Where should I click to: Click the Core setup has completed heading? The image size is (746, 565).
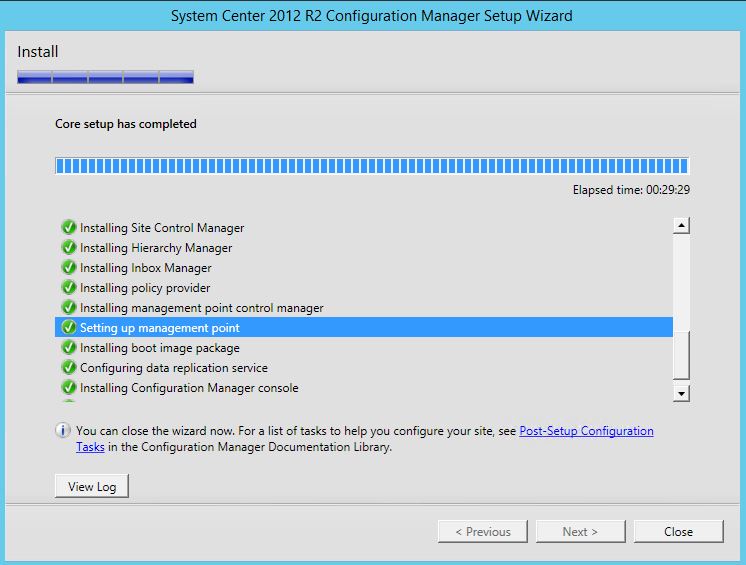point(126,124)
